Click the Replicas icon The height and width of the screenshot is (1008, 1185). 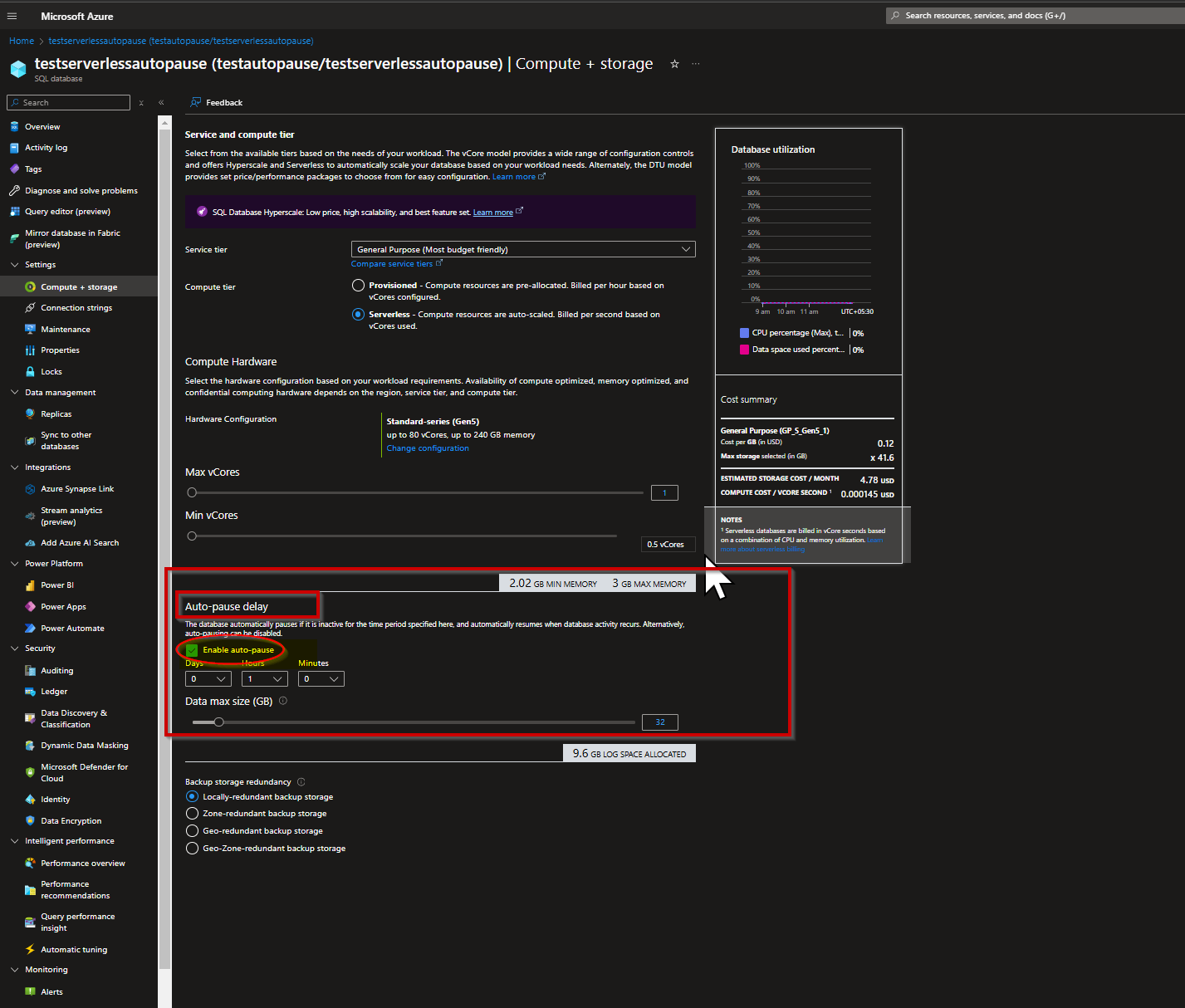click(31, 414)
